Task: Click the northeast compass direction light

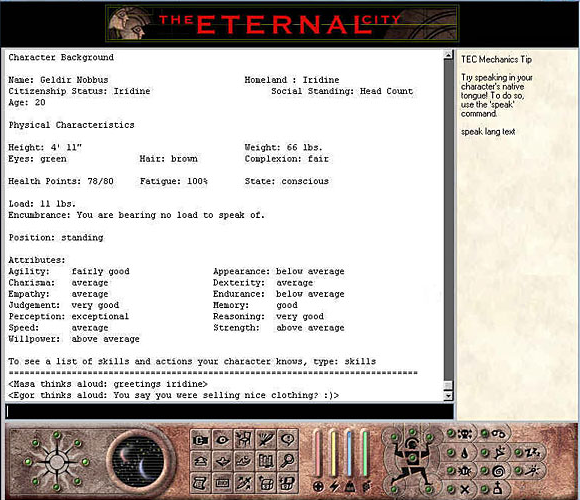Action: pos(77,442)
